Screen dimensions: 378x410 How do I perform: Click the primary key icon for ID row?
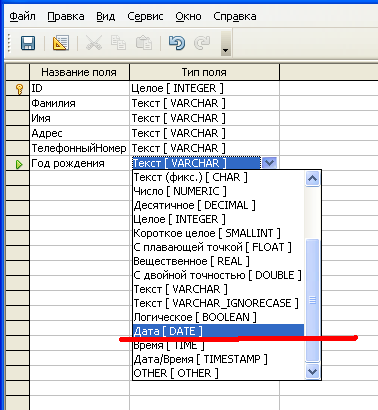(x=19, y=89)
